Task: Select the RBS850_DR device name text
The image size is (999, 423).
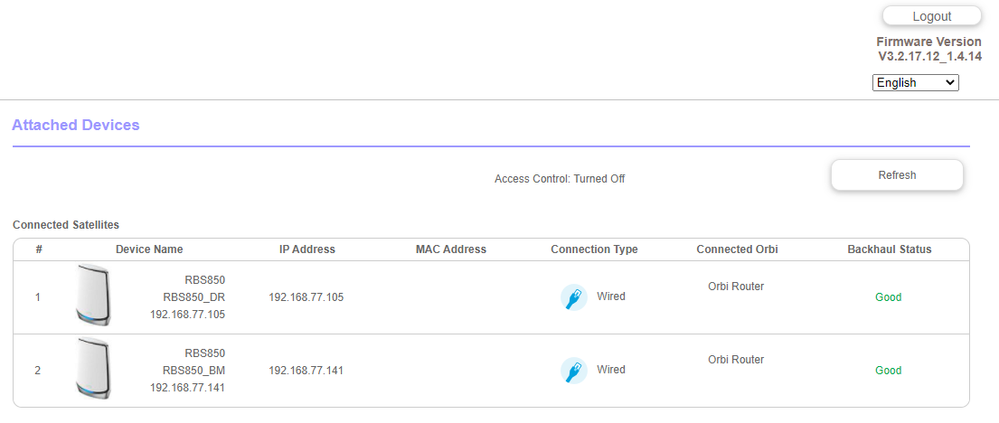Action: (194, 297)
